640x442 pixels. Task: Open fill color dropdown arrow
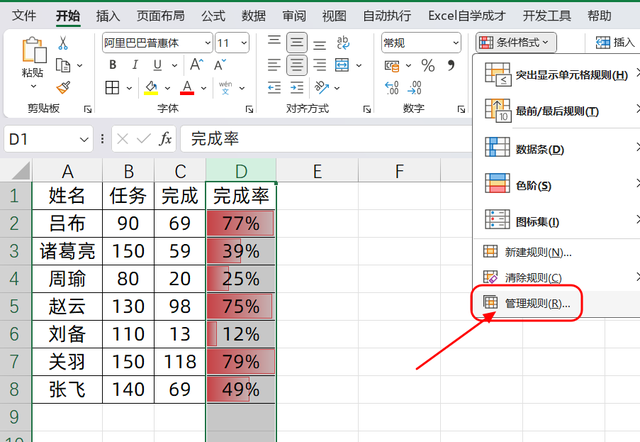tap(167, 88)
